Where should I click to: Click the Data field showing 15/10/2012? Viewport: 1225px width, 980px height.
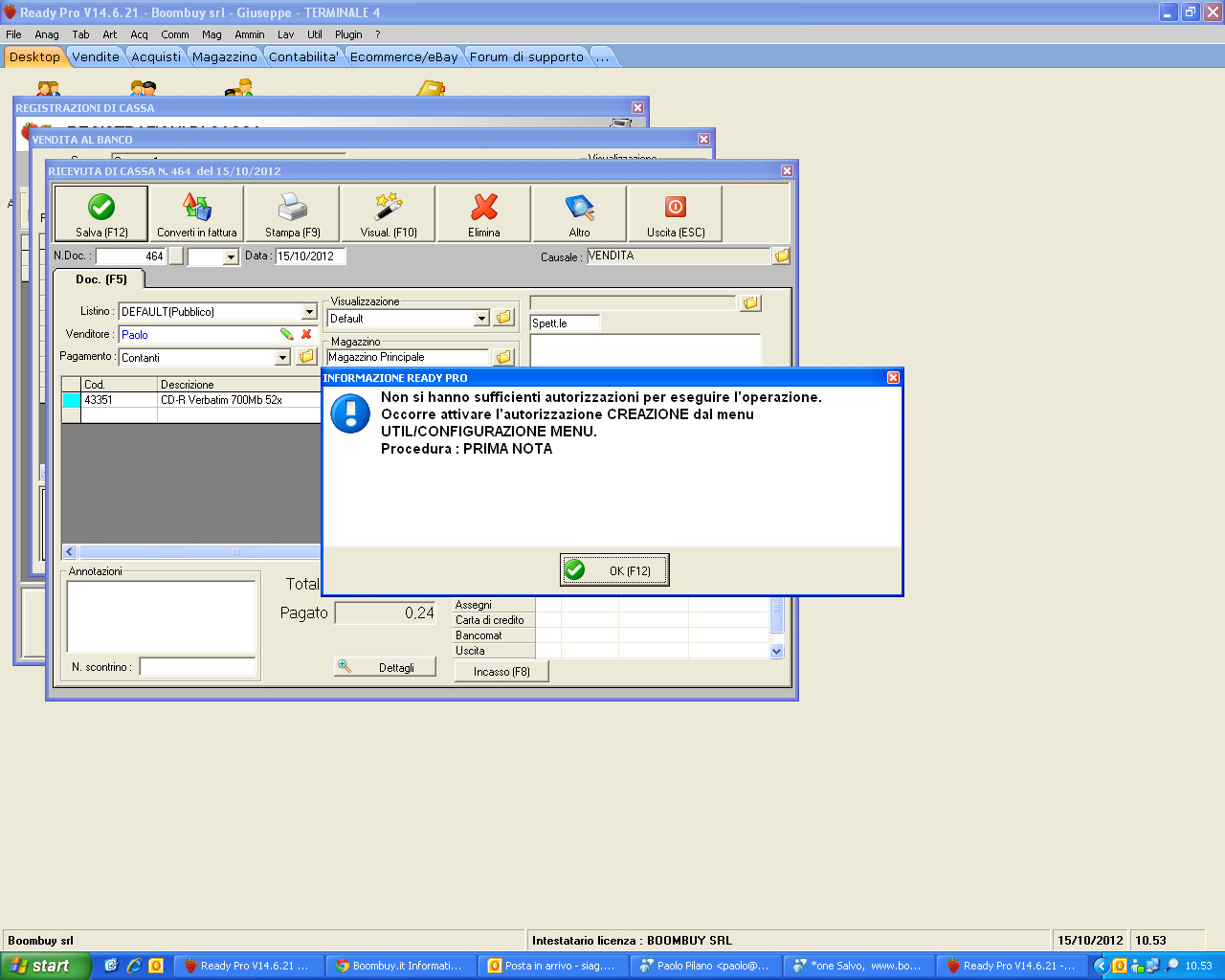[310, 256]
